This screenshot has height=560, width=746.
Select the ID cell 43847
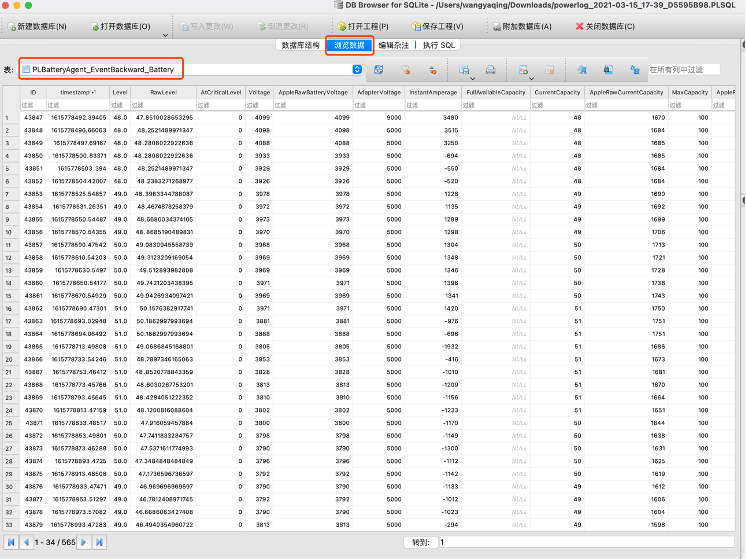point(33,118)
